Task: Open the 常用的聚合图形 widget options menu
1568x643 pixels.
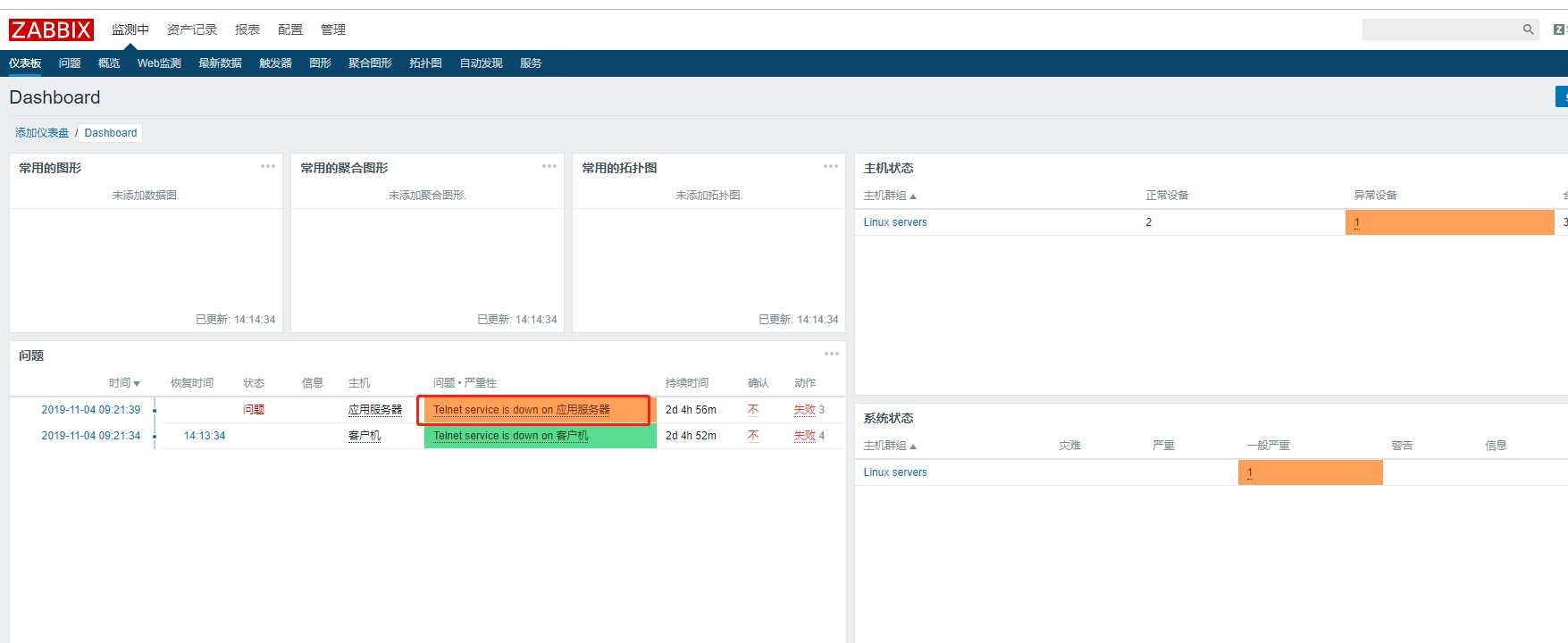Action: coord(549,166)
